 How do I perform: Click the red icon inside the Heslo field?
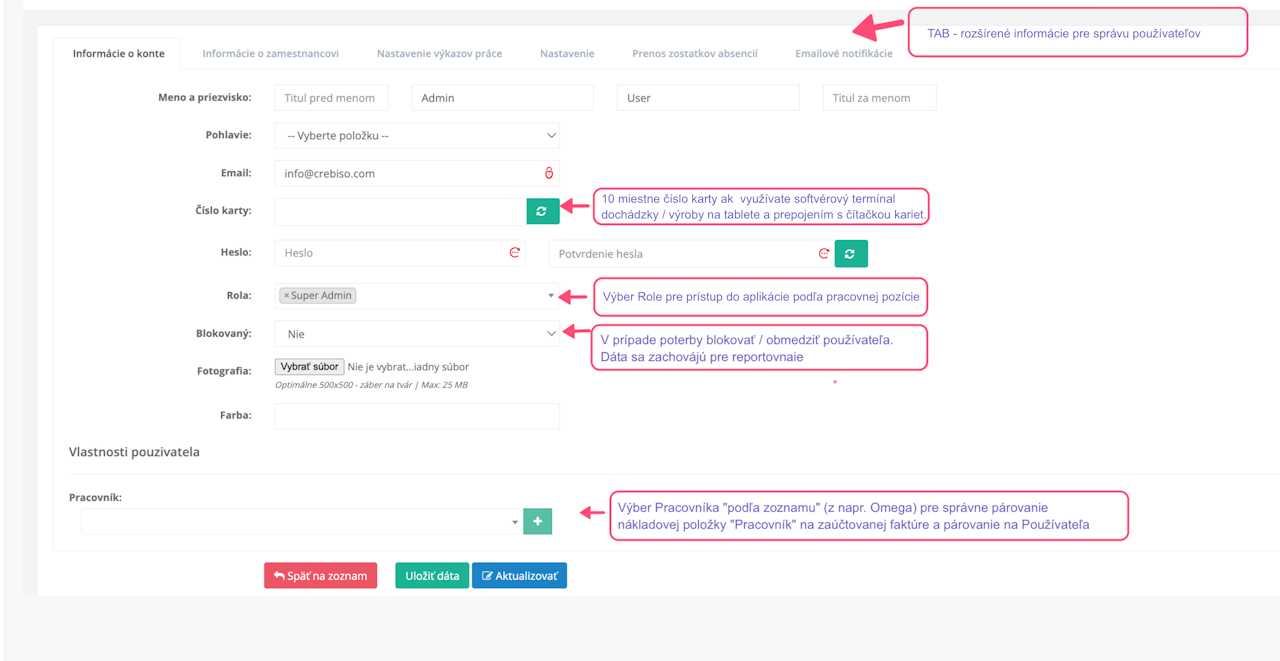tap(515, 253)
